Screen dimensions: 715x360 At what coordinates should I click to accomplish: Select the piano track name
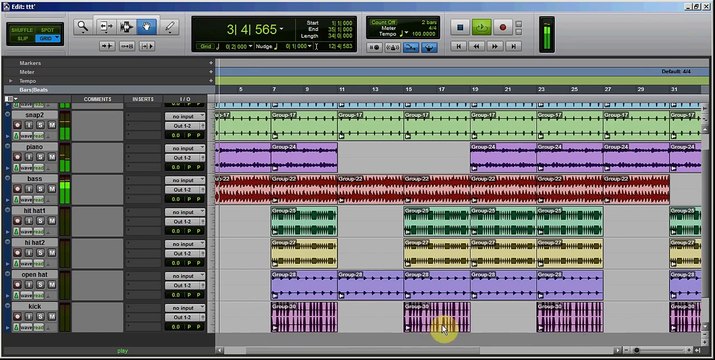[35, 147]
